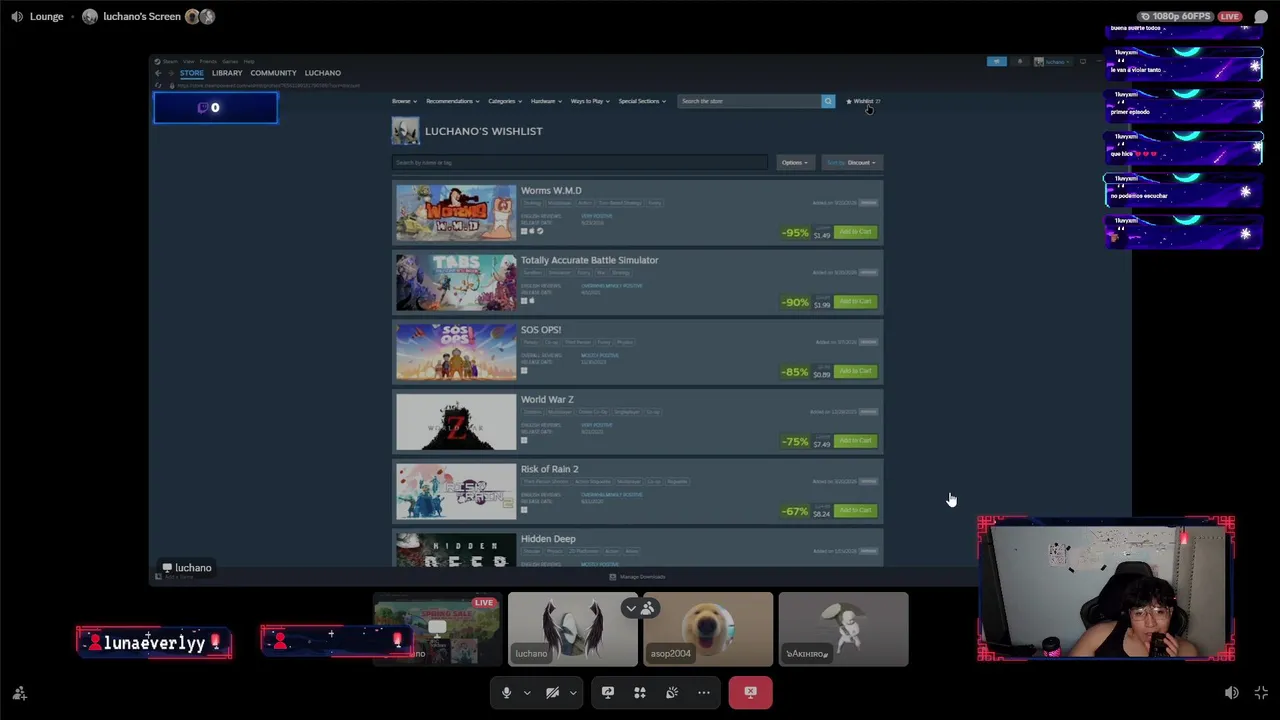Open the wishlist Options dropdown
The width and height of the screenshot is (1280, 720).
(794, 163)
